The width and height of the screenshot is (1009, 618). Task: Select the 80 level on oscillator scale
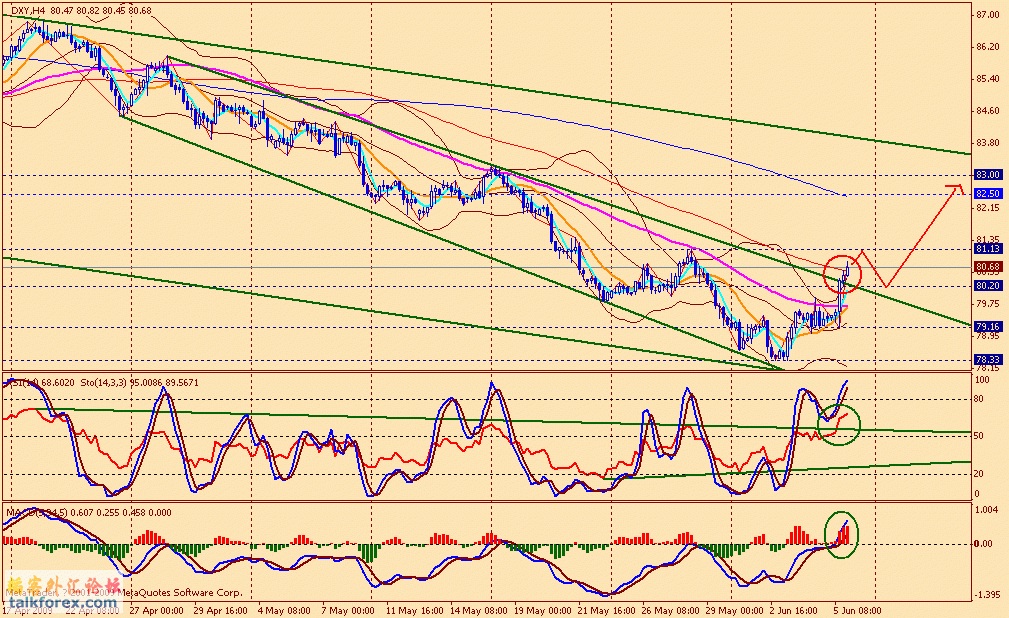click(x=979, y=399)
